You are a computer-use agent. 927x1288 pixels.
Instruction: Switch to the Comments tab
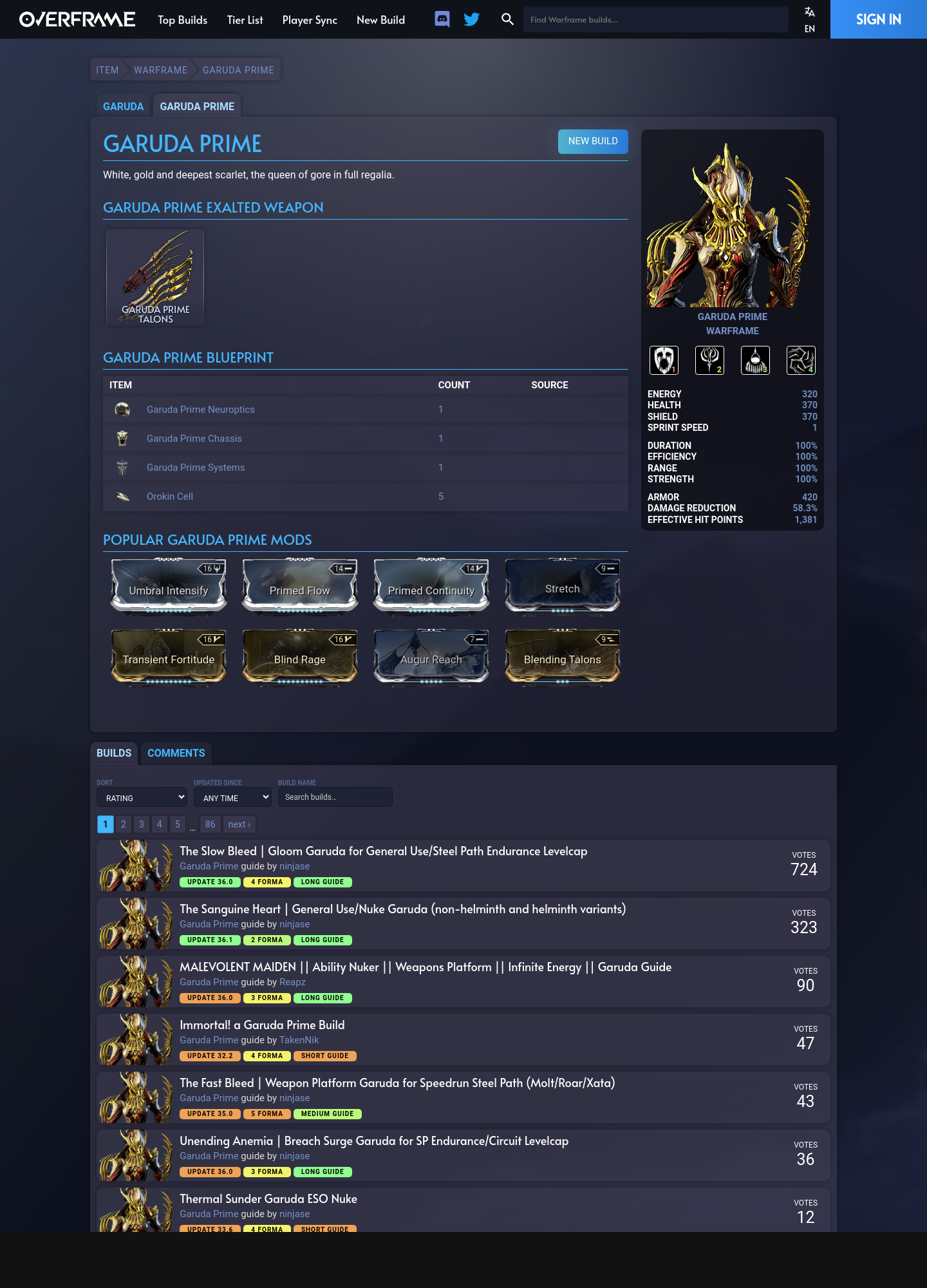[176, 753]
